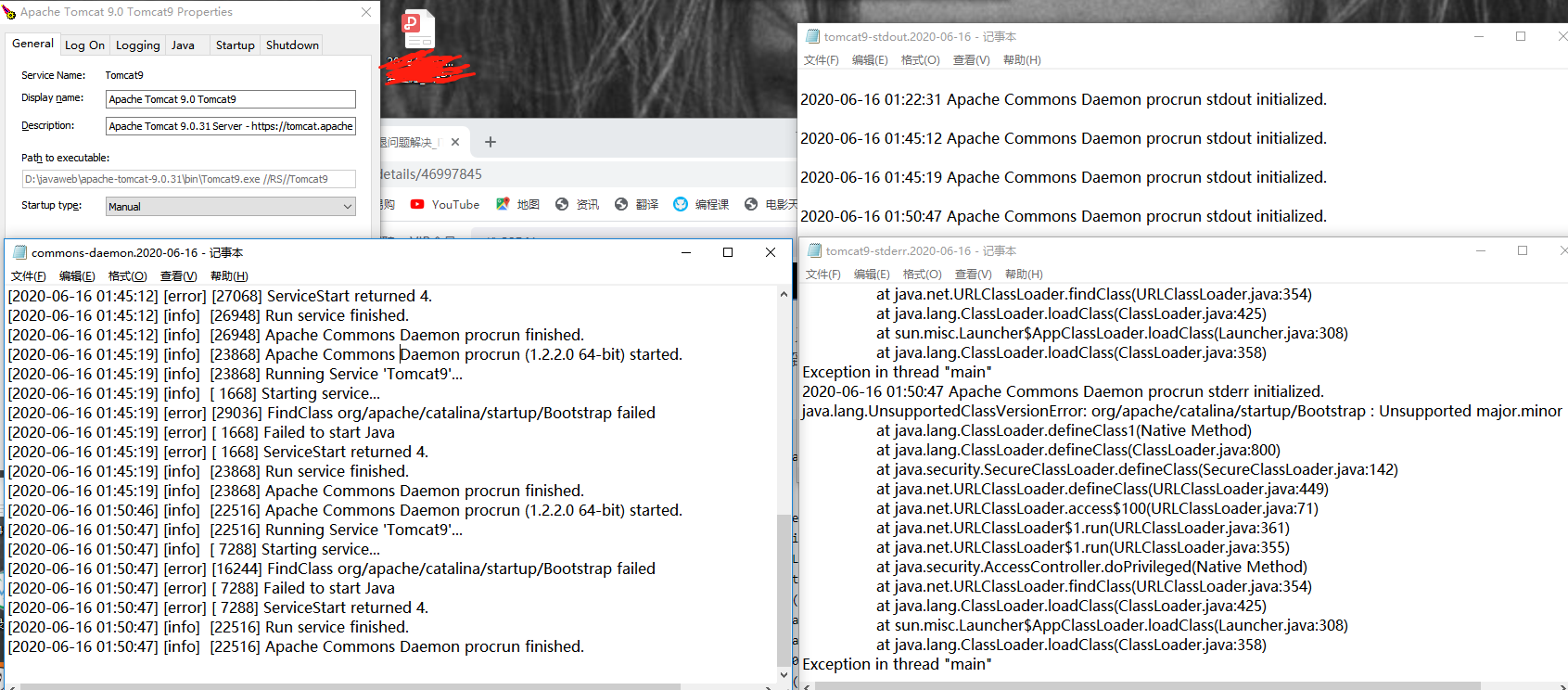
Task: Minimize the commons-daemon Notepad window
Action: coord(686,252)
